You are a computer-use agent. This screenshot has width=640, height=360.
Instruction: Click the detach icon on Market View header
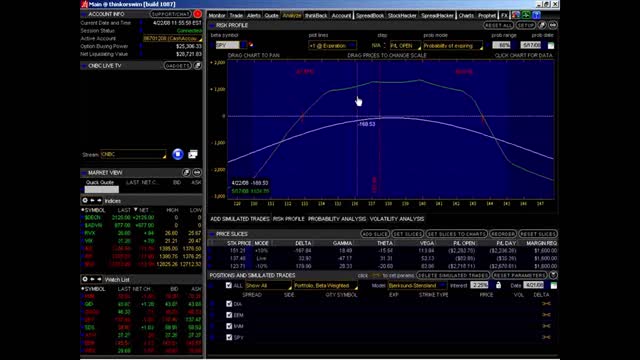pos(186,173)
